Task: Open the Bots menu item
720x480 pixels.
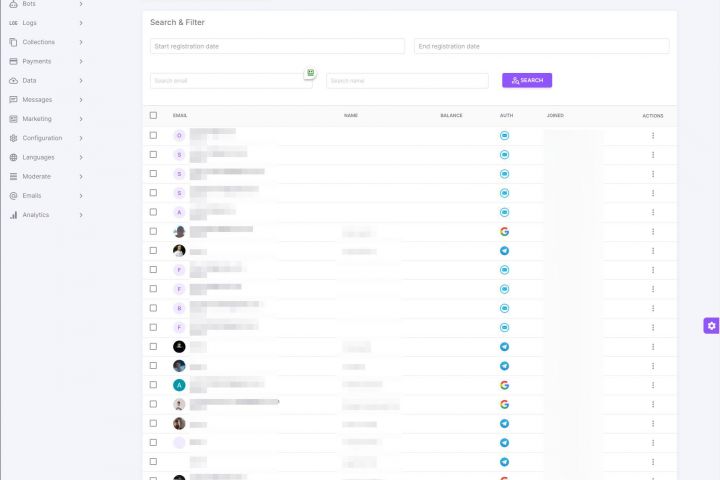Action: pyautogui.click(x=29, y=4)
